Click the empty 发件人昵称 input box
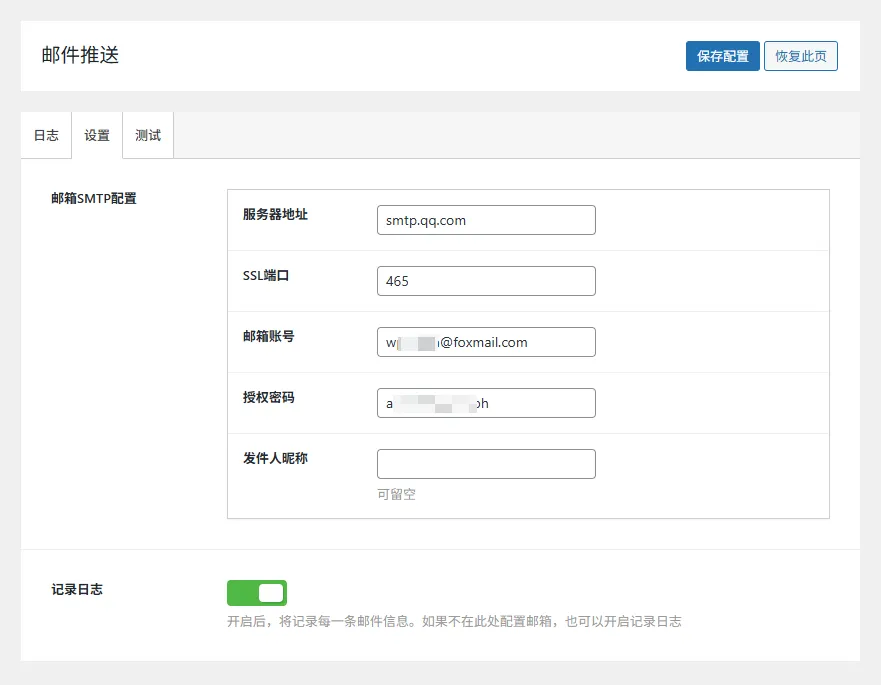The height and width of the screenshot is (685, 881). 486,464
